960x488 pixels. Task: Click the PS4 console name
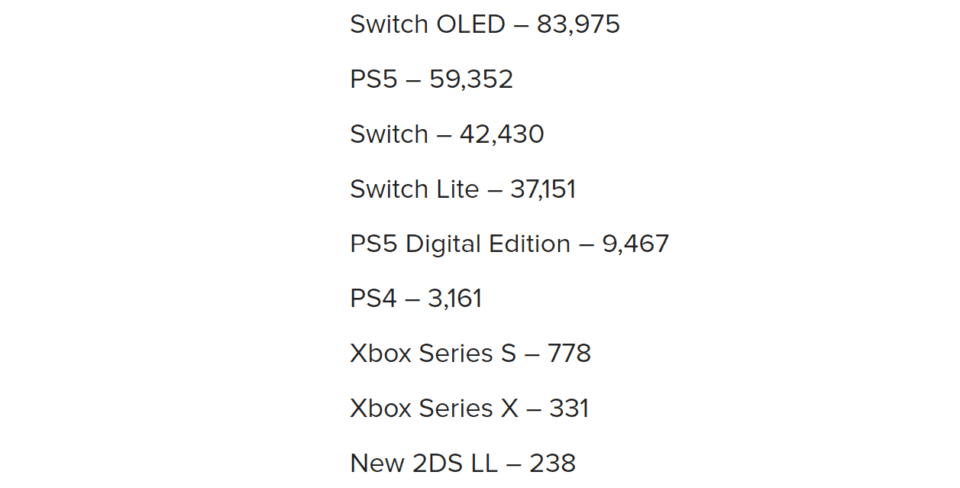(373, 299)
